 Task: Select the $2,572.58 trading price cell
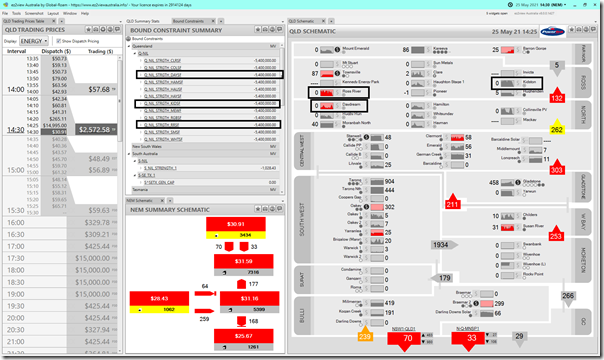[96, 130]
